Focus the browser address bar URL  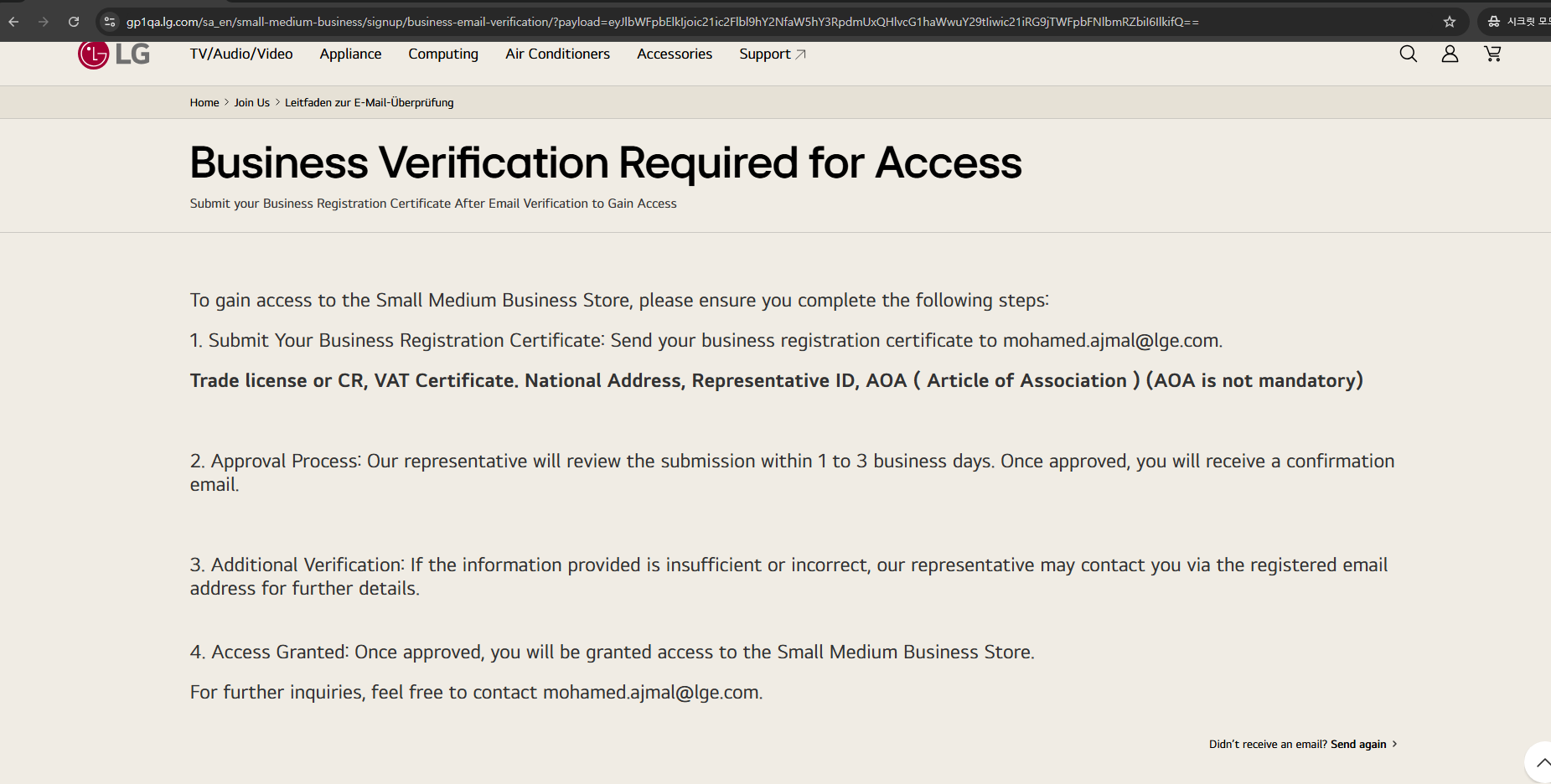[x=662, y=22]
